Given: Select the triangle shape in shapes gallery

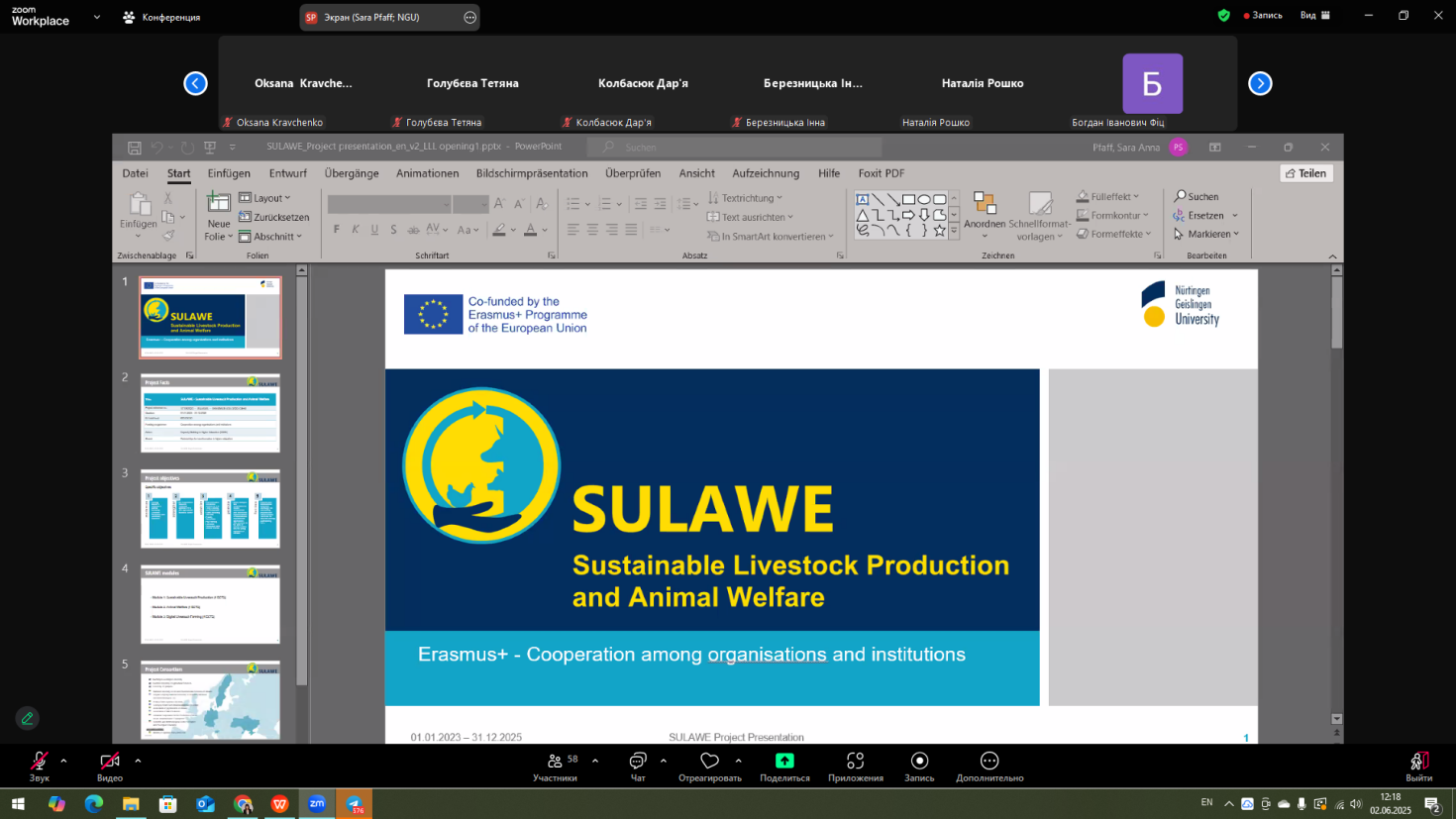Looking at the screenshot, I should (x=863, y=215).
